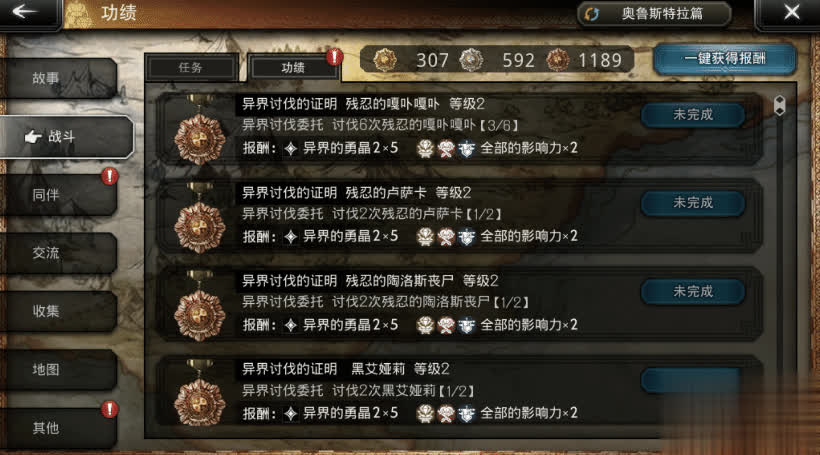Open the 故事 category
The height and width of the screenshot is (455, 820).
pos(59,78)
